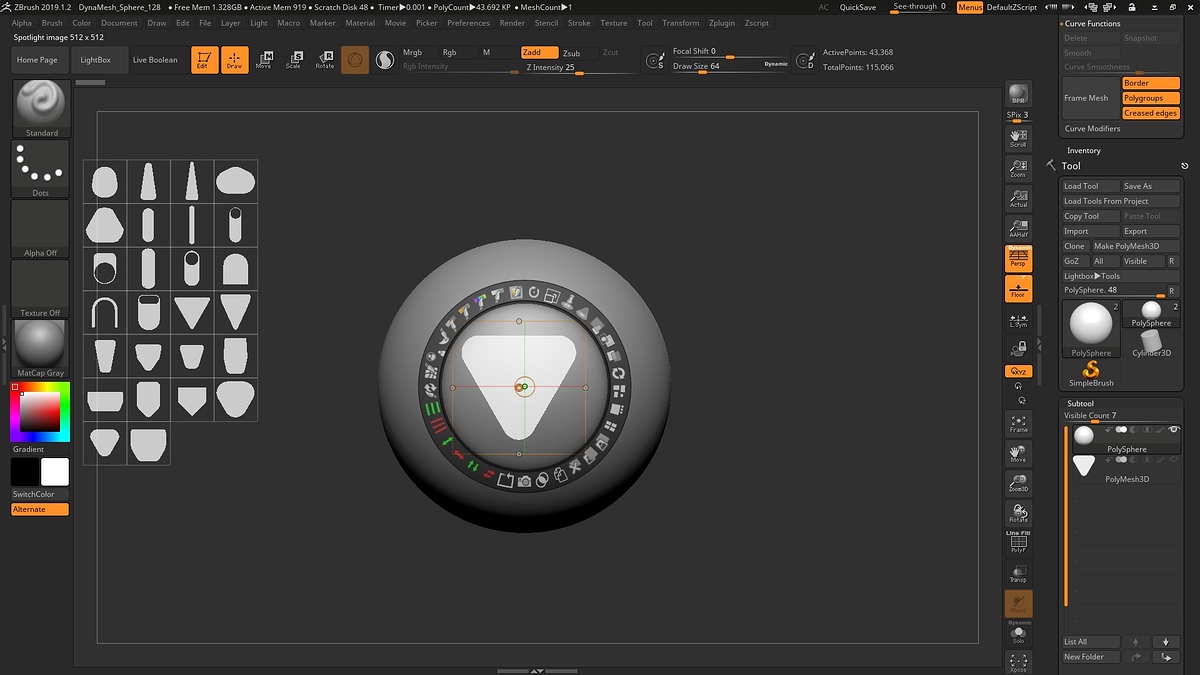Open the Dots stroke picker
This screenshot has height=675, width=1200.
coord(41,169)
